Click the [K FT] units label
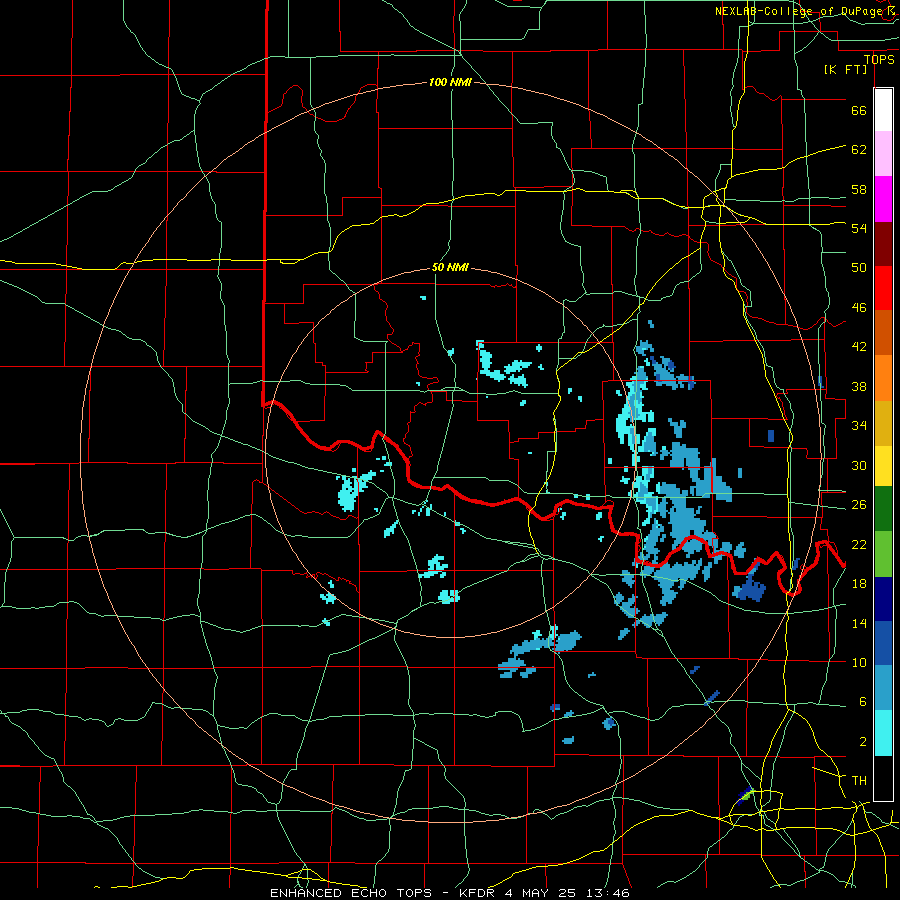900x900 pixels. point(845,69)
